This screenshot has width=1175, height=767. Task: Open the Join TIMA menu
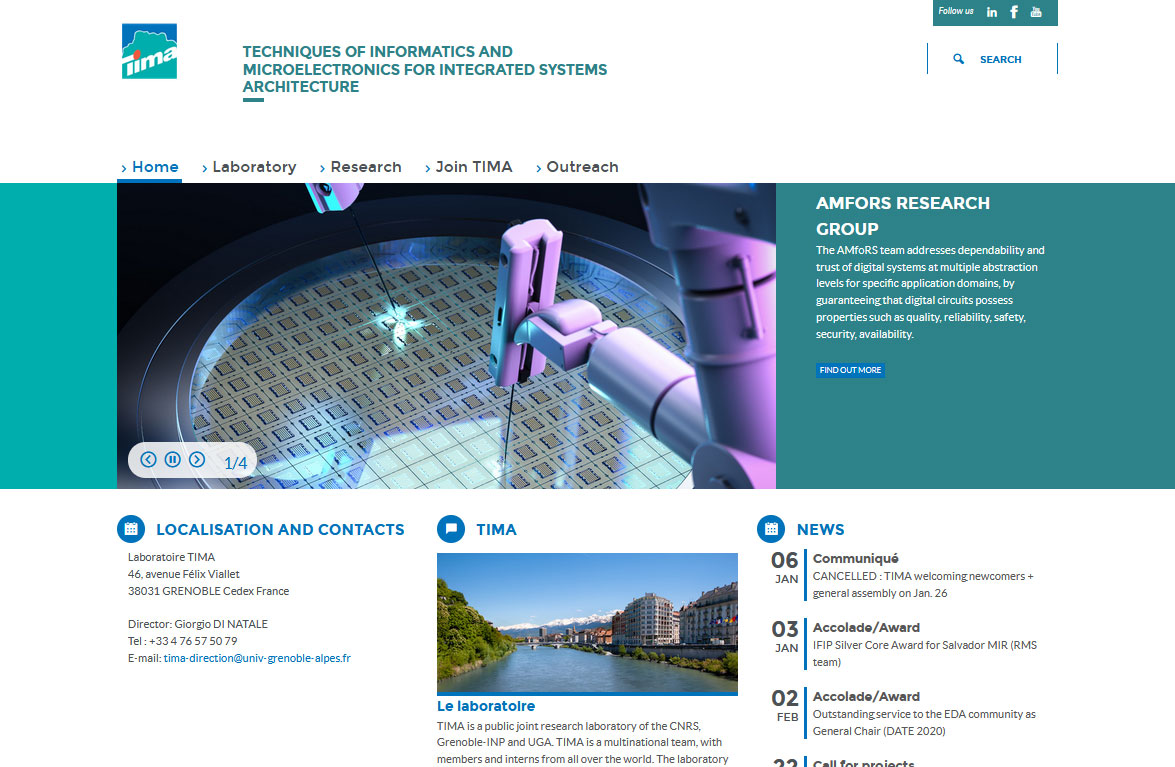(x=468, y=167)
